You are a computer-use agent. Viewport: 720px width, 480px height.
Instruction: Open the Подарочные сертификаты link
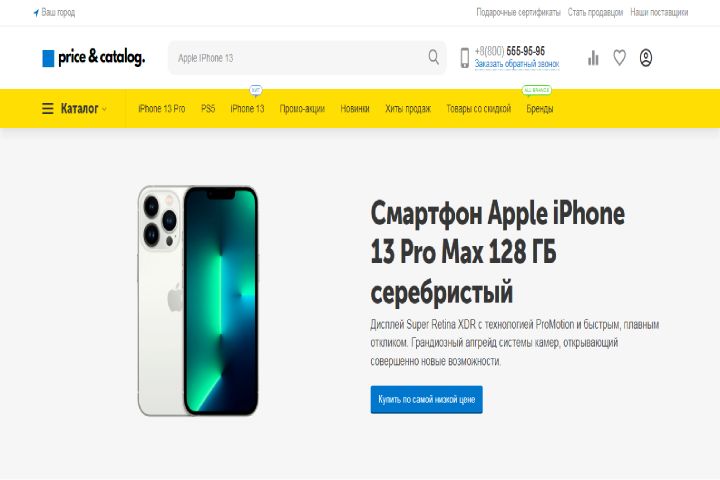(518, 12)
